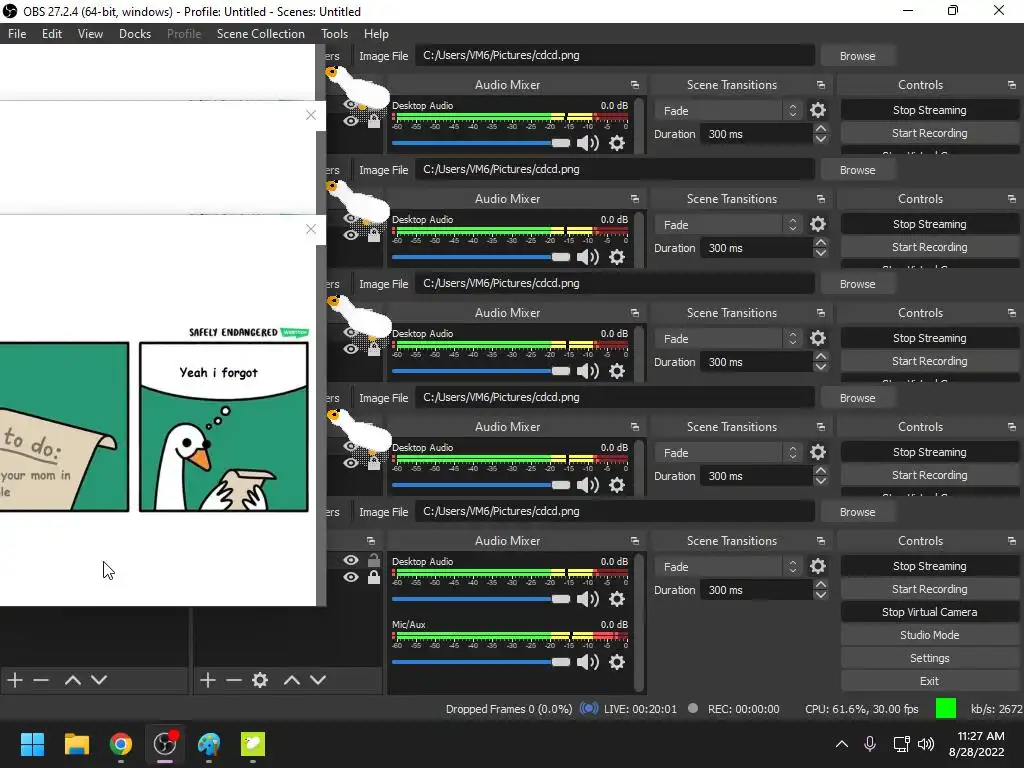Screen dimensions: 1024x768
Task: Click the Stop Virtual Camera button
Action: 929,612
